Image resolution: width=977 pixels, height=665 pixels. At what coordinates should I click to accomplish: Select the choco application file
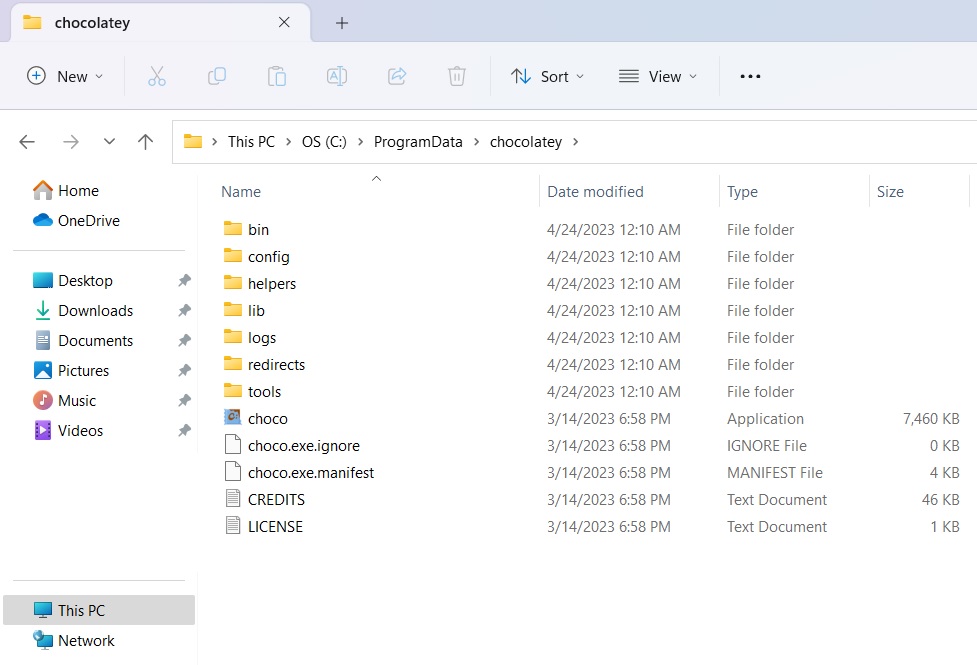(x=266, y=418)
